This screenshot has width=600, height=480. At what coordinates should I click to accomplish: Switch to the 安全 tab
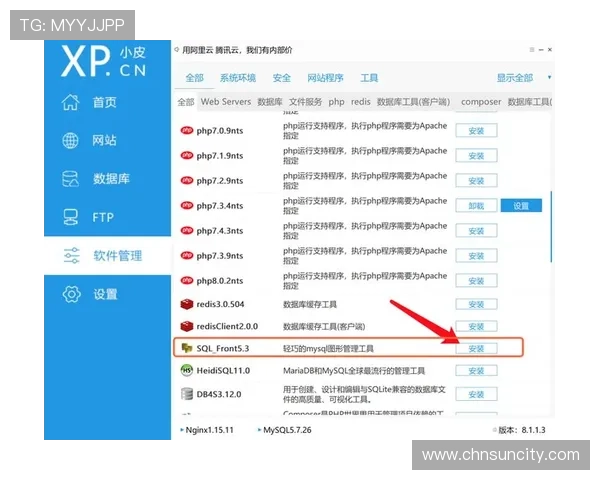point(282,78)
